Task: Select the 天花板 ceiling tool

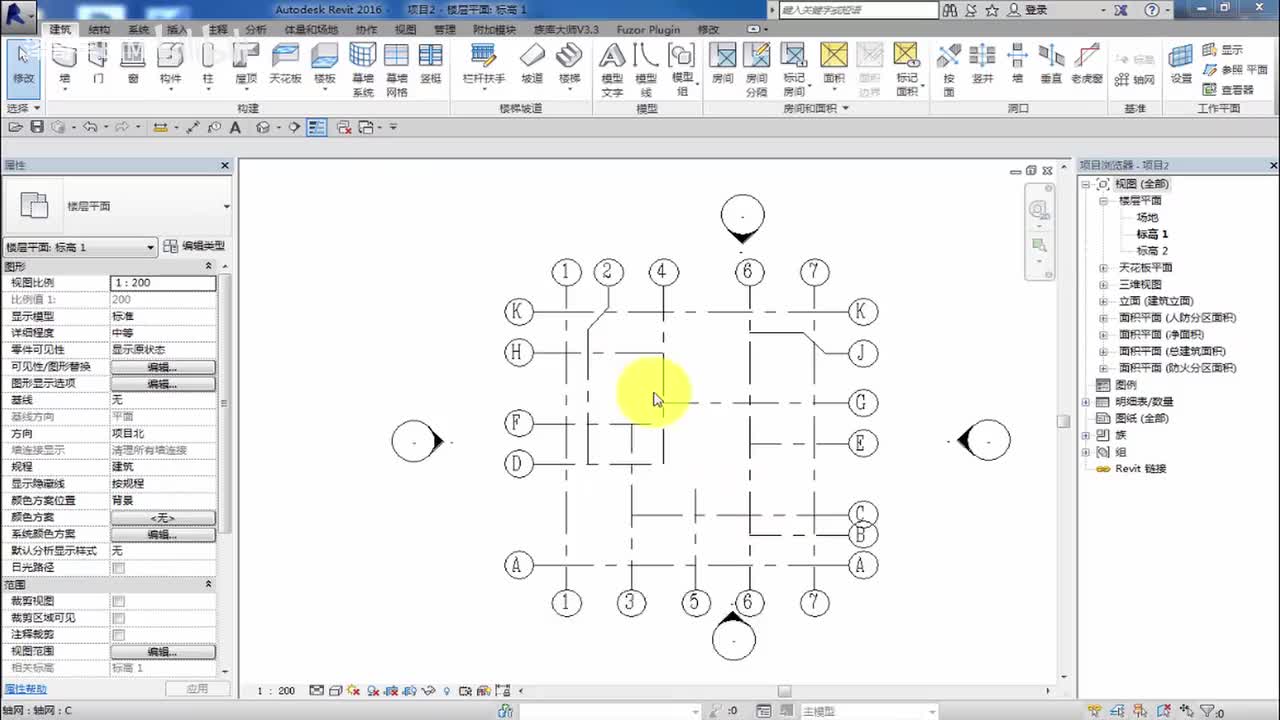Action: click(286, 63)
